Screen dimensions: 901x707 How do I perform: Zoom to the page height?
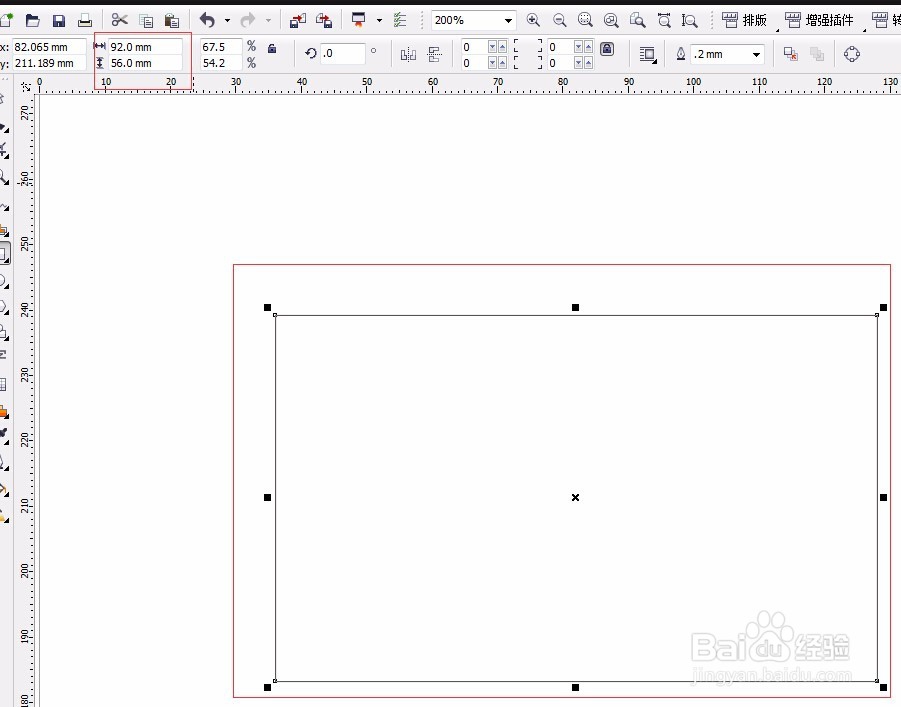(689, 21)
